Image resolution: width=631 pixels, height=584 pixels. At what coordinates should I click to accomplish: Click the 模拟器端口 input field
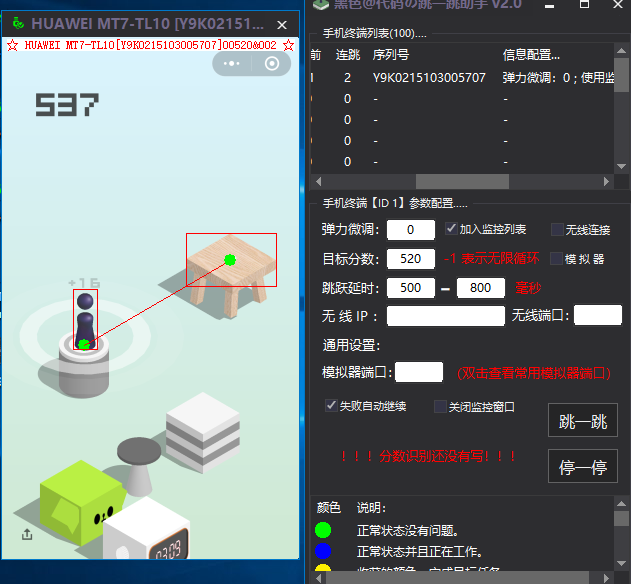point(419,372)
